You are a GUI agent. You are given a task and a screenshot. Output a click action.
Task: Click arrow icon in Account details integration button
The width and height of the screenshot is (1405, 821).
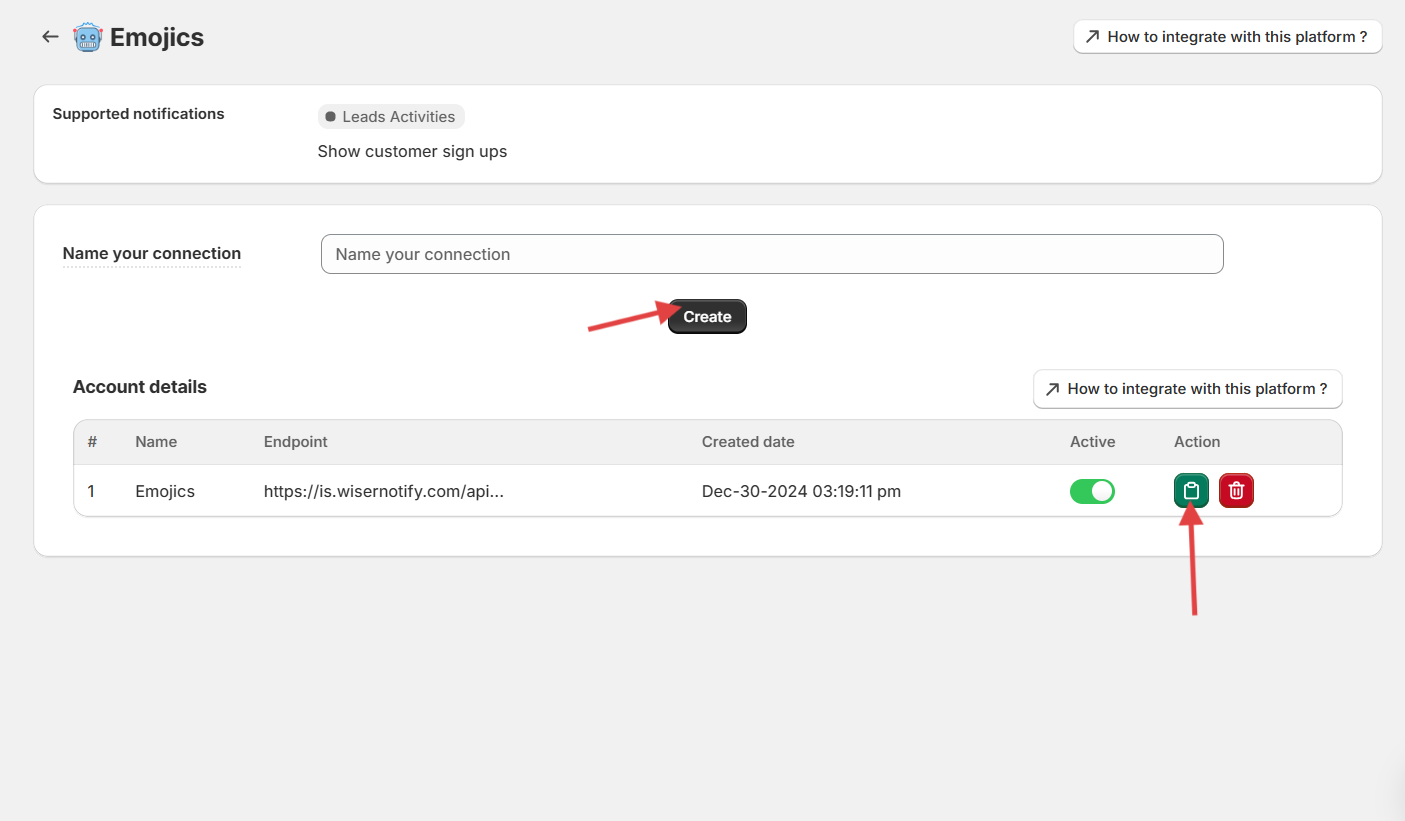1052,389
